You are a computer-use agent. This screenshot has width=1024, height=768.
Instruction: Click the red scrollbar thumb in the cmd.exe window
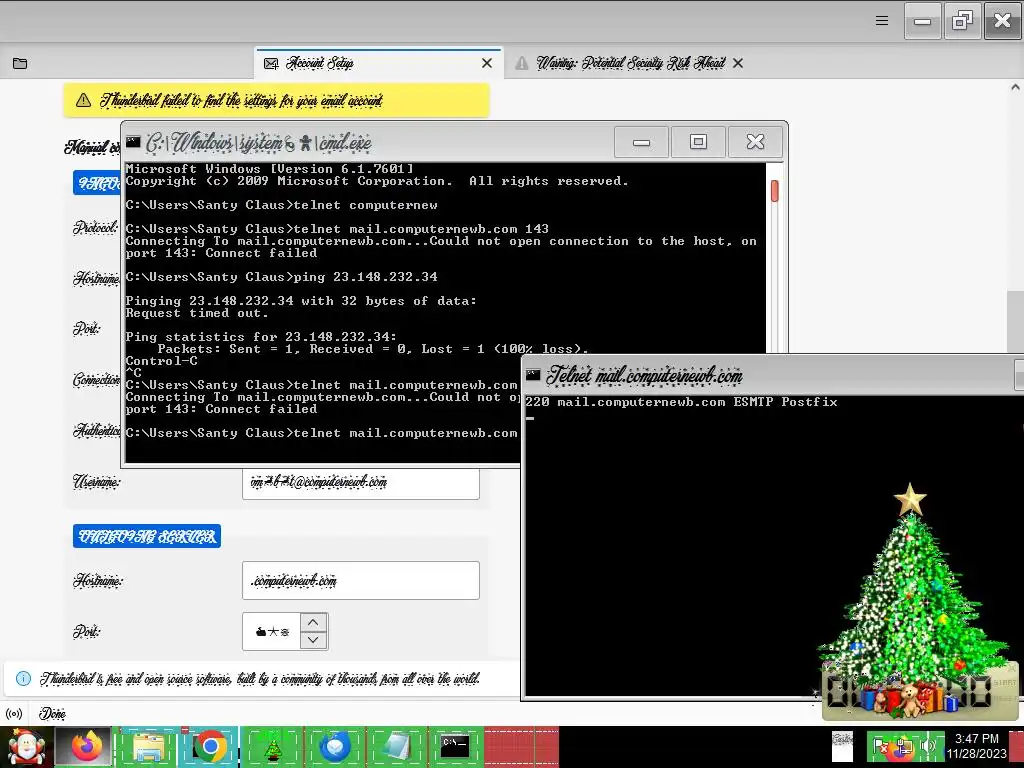point(775,191)
